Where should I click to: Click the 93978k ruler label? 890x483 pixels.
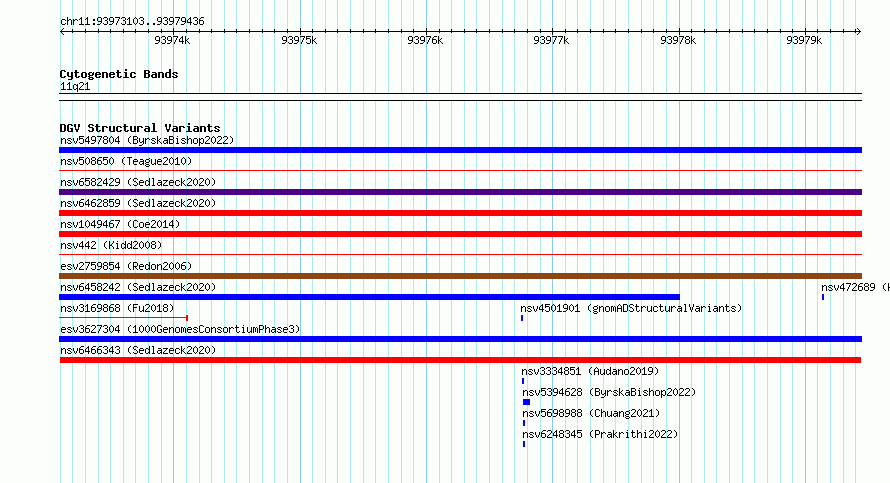pos(678,41)
